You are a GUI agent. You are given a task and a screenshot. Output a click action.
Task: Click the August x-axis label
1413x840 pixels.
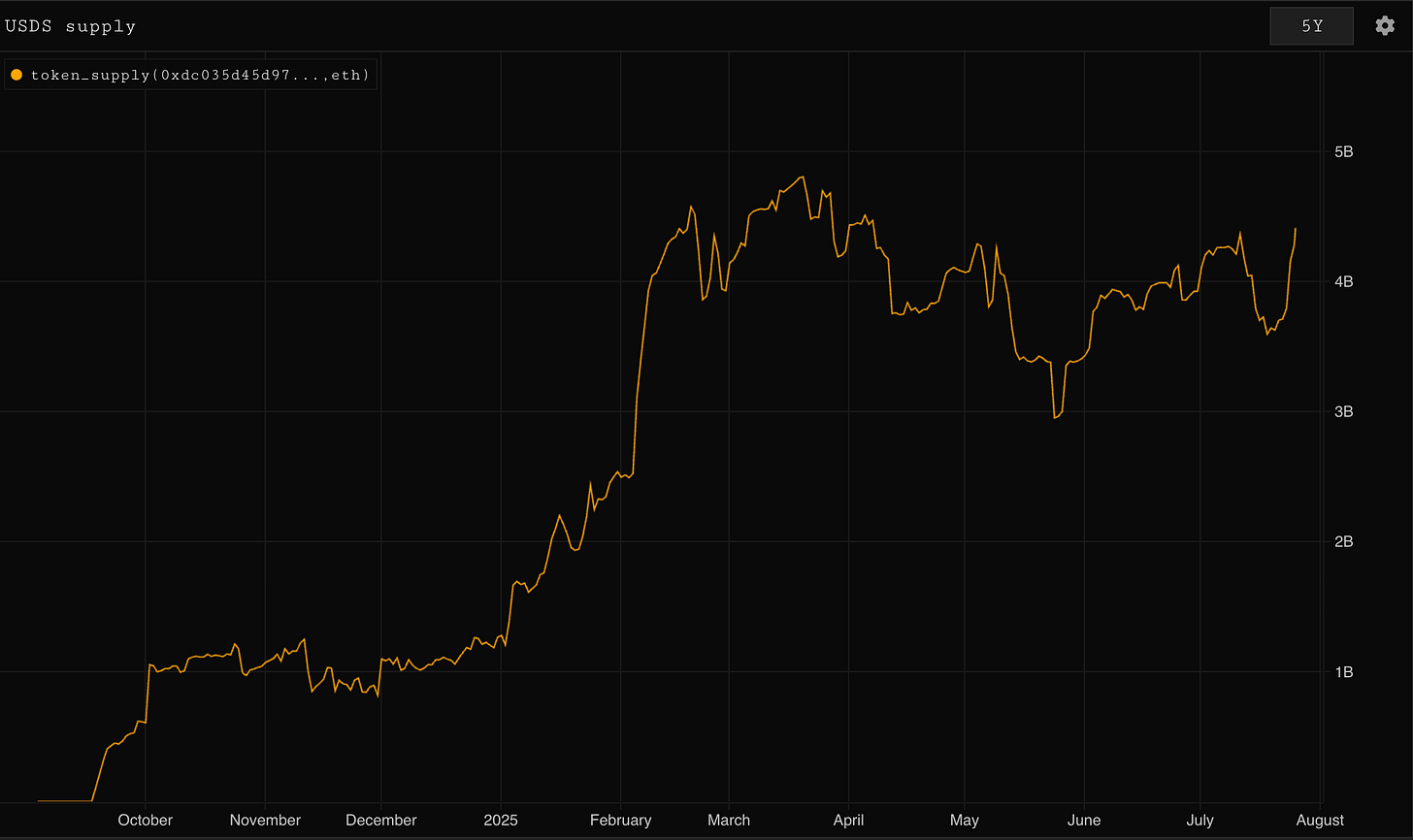coord(1320,821)
